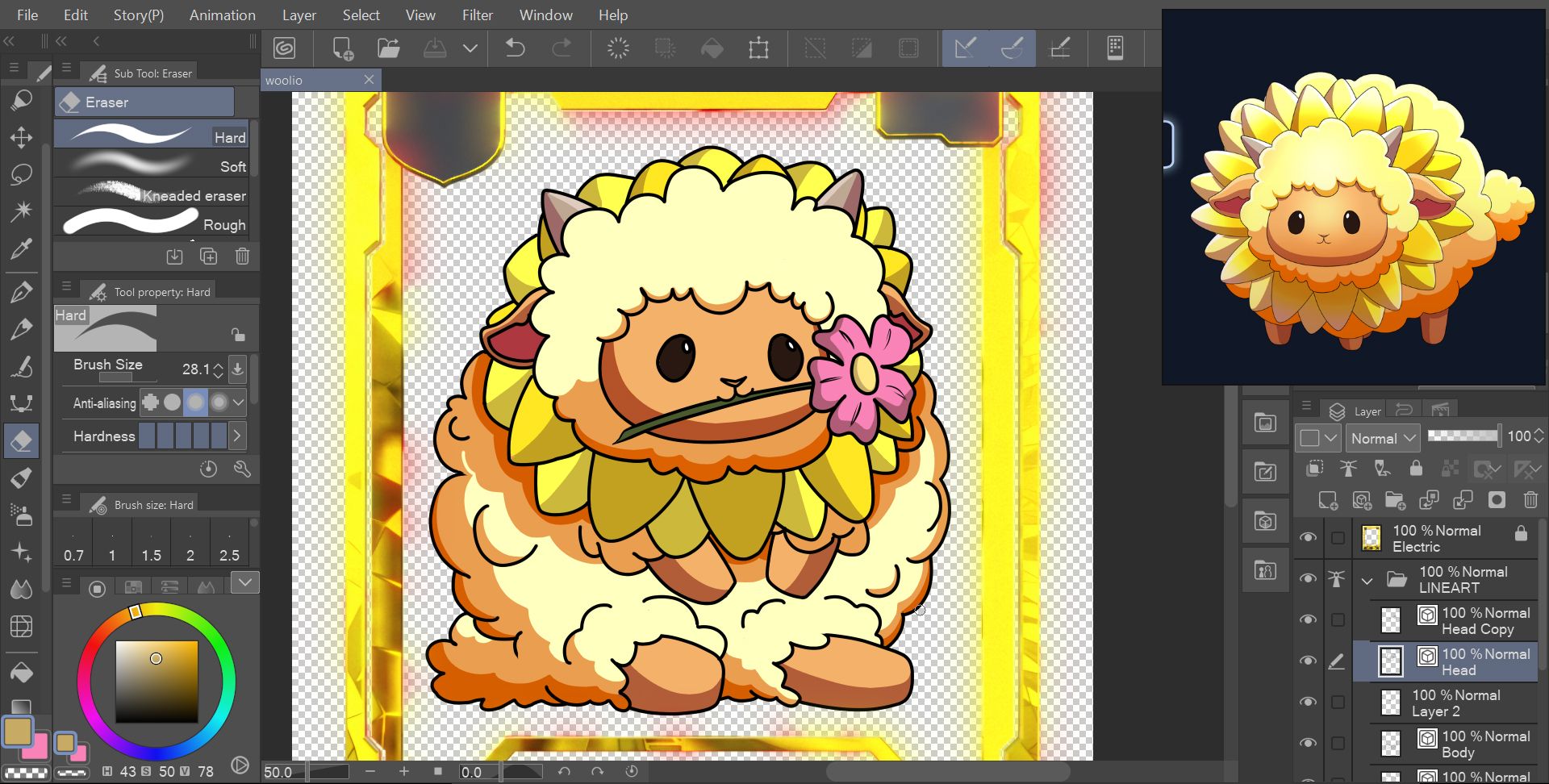Screen dimensions: 1549x784
Task: Undo the last action
Action: (x=515, y=48)
